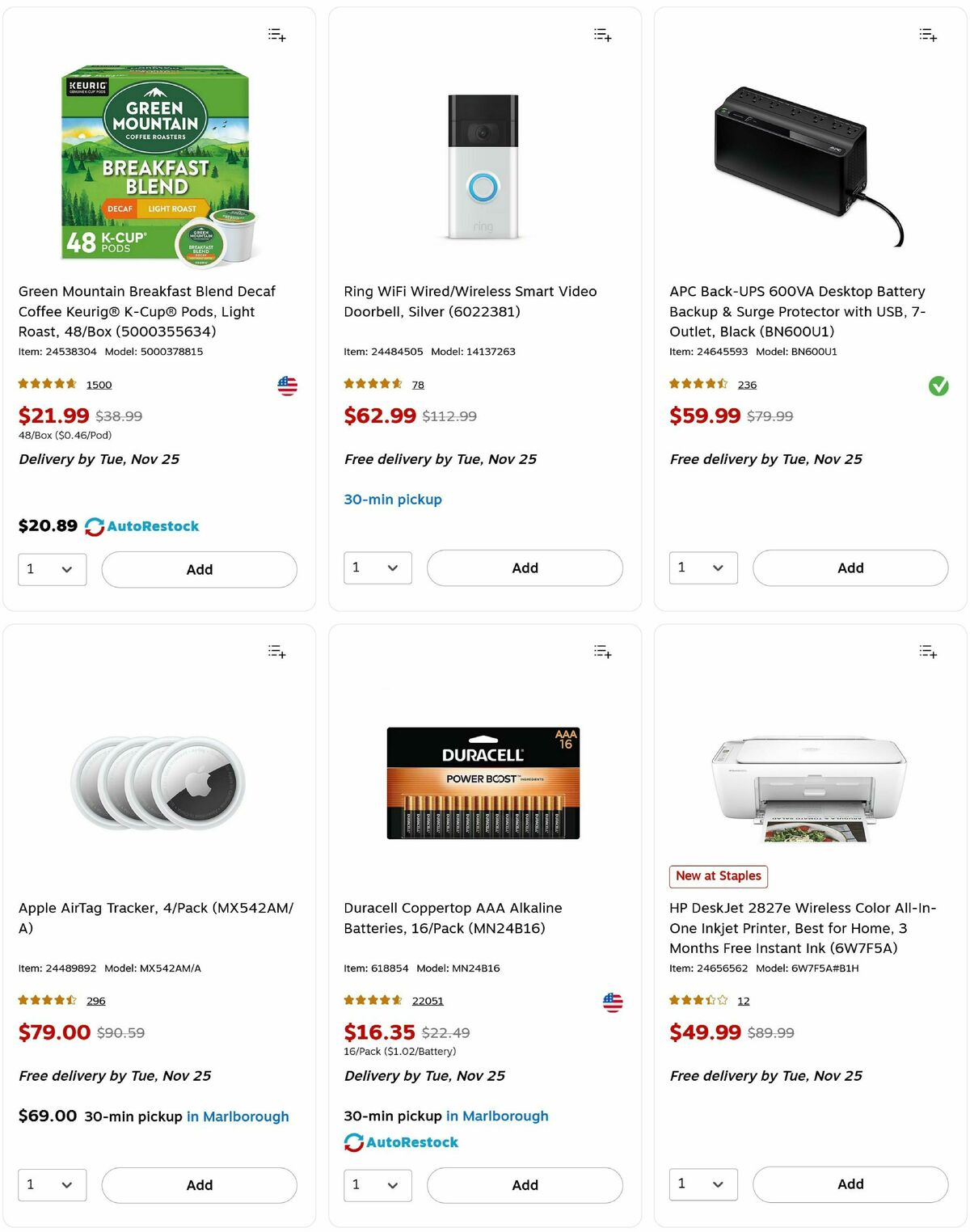Viewport: 970px width, 1232px height.
Task: Expand quantity selector on Apple AirTag card
Action: pos(52,1185)
